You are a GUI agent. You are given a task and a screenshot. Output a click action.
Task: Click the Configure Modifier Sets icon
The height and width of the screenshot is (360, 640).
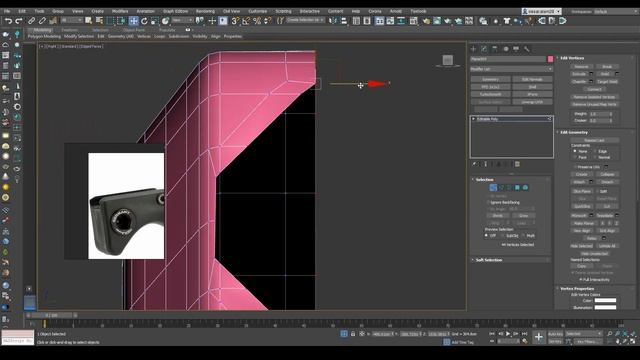point(517,164)
